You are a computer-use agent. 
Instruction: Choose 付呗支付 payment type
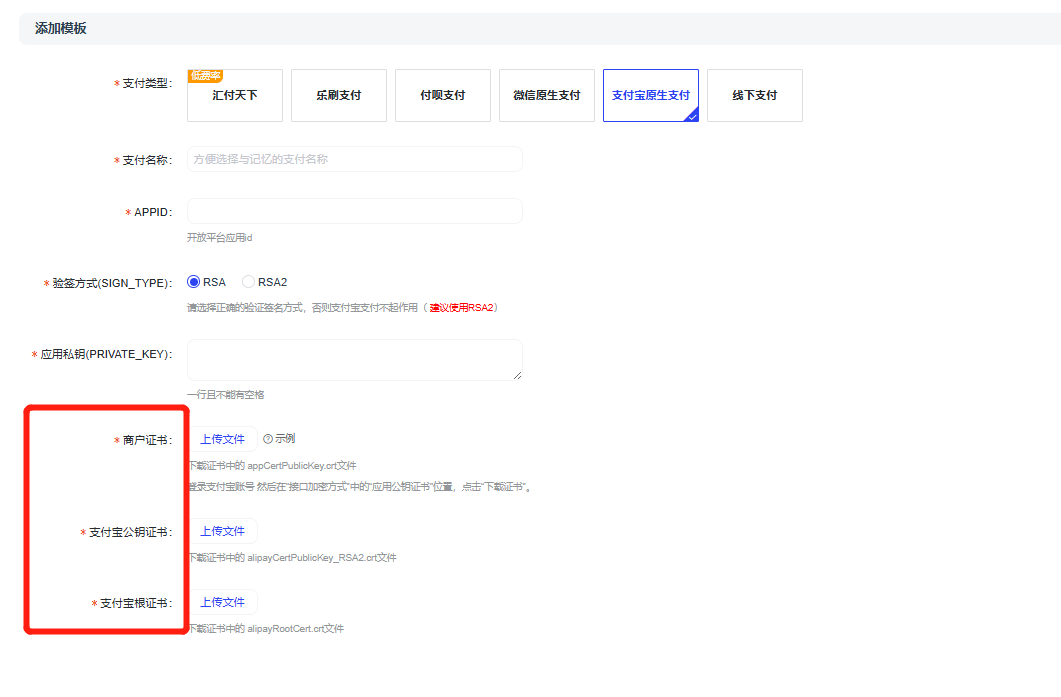click(443, 96)
